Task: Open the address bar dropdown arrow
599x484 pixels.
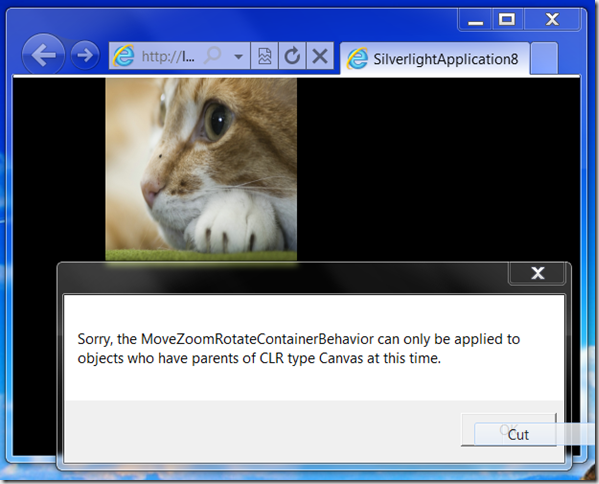Action: point(239,57)
